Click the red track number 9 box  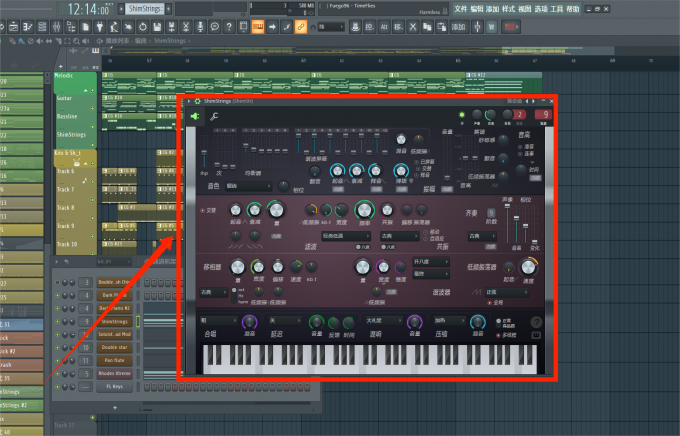click(x=544, y=115)
